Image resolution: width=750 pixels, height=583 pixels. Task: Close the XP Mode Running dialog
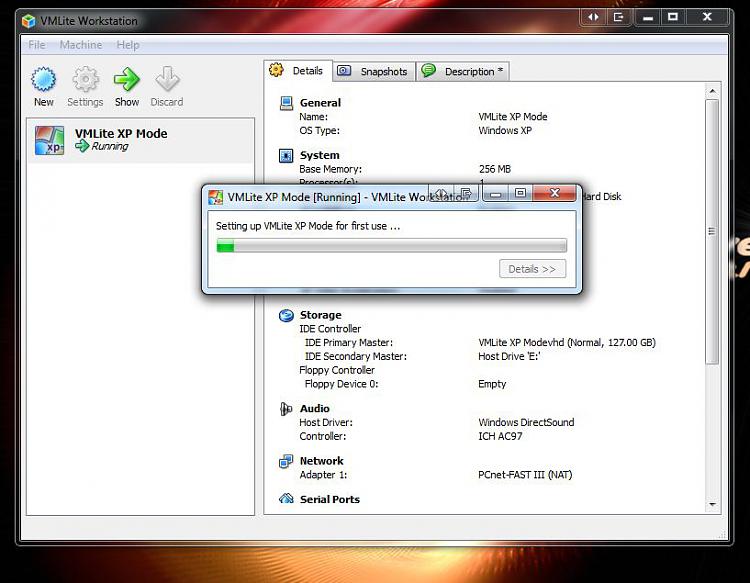coord(554,193)
